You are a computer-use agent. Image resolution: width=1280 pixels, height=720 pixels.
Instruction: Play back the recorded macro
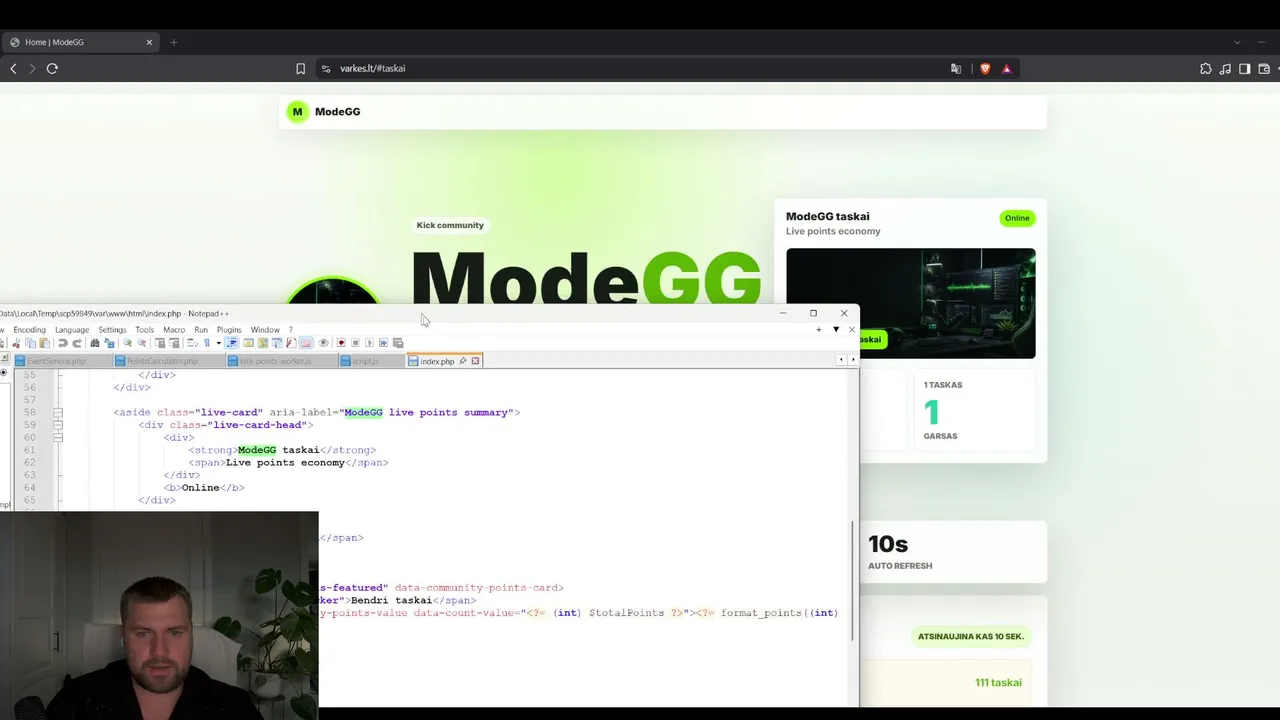point(369,343)
